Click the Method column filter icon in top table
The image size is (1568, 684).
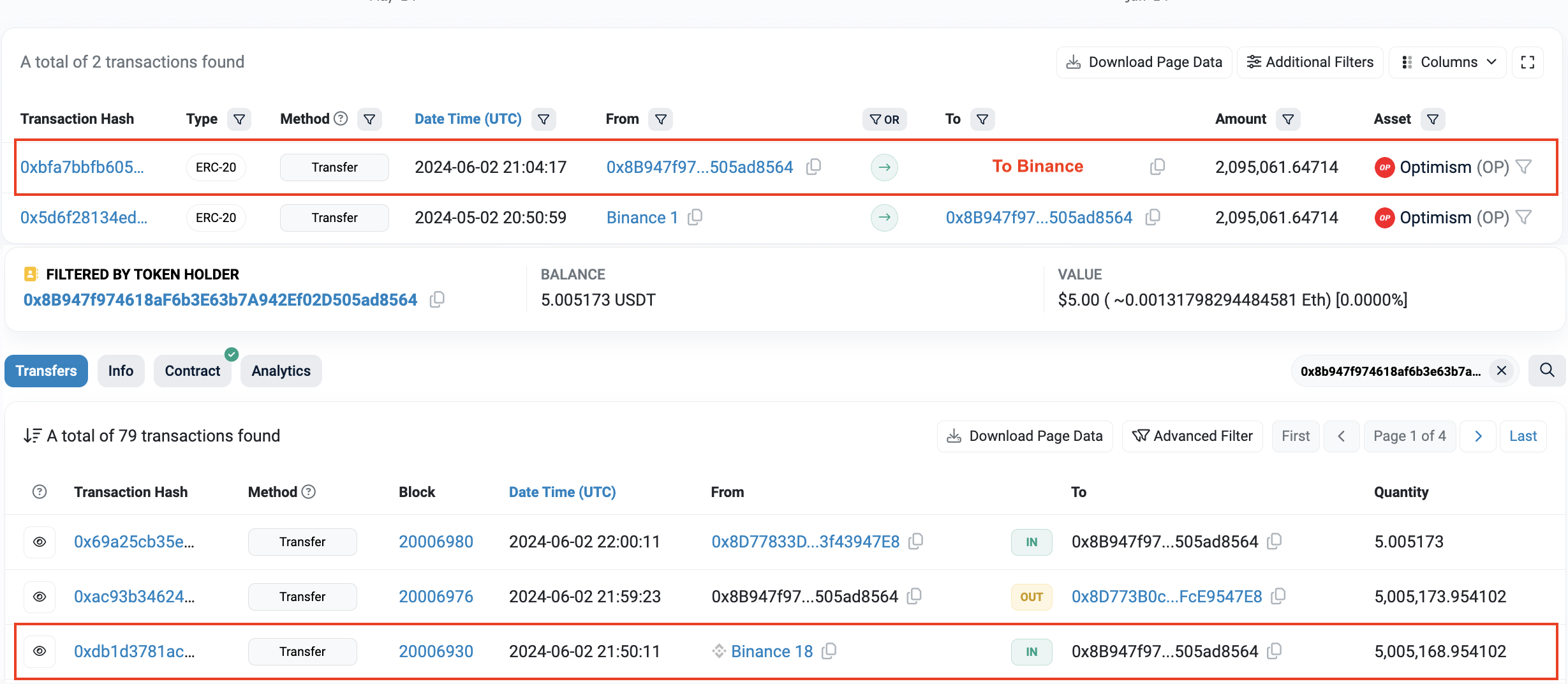(x=369, y=119)
